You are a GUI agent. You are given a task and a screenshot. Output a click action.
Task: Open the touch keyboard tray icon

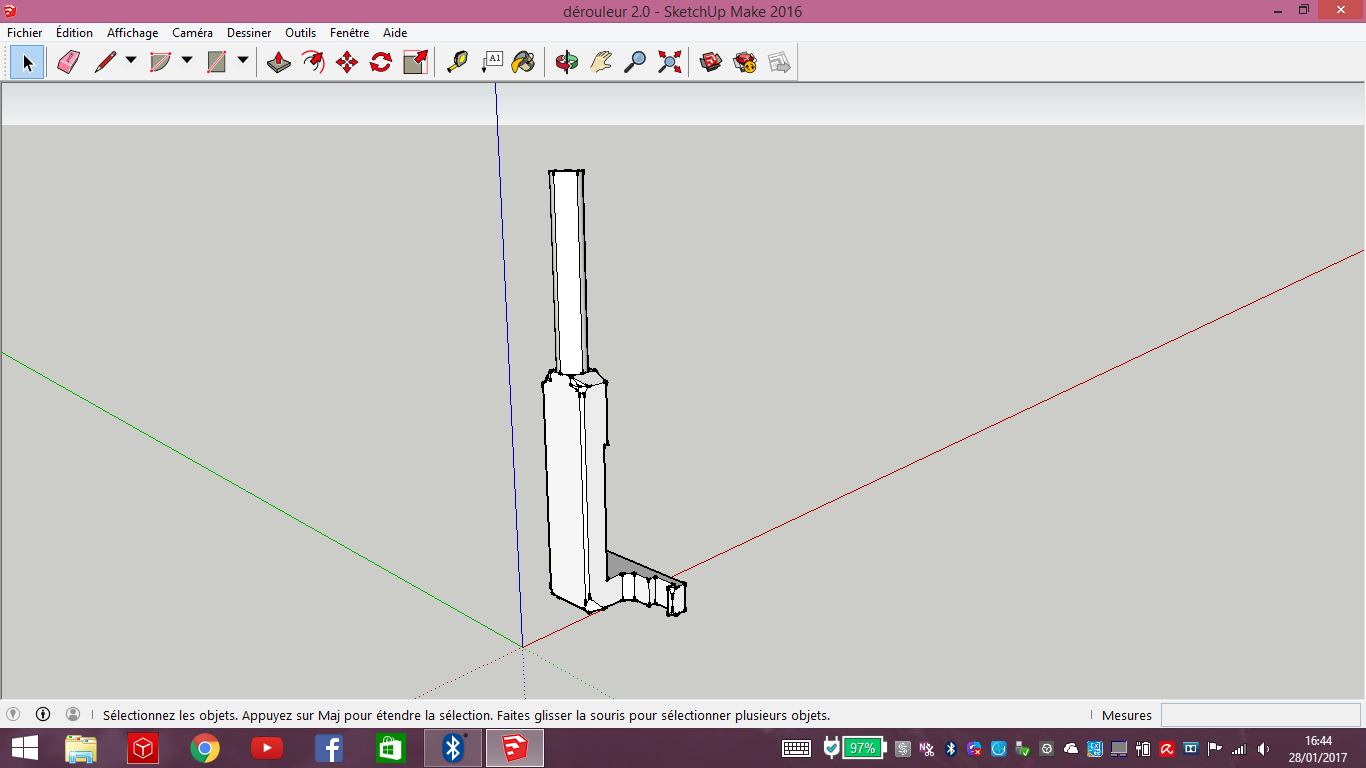click(x=796, y=748)
